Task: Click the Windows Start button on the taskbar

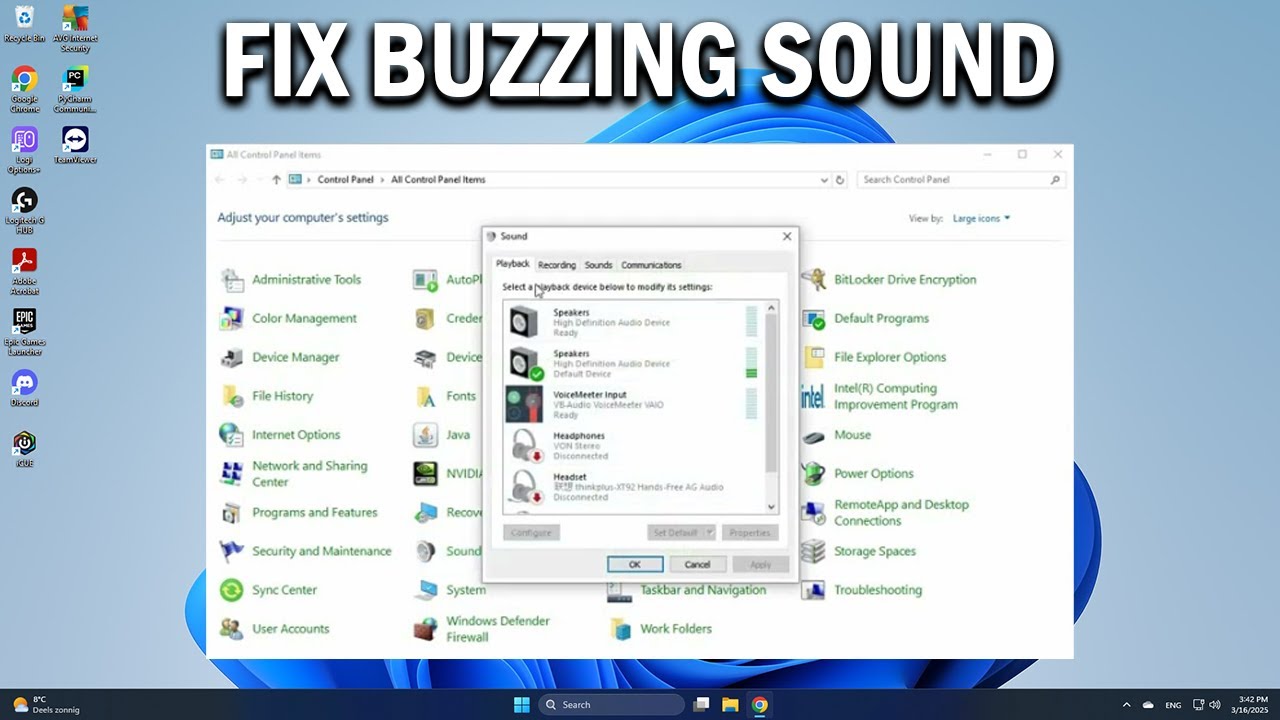Action: [x=521, y=705]
